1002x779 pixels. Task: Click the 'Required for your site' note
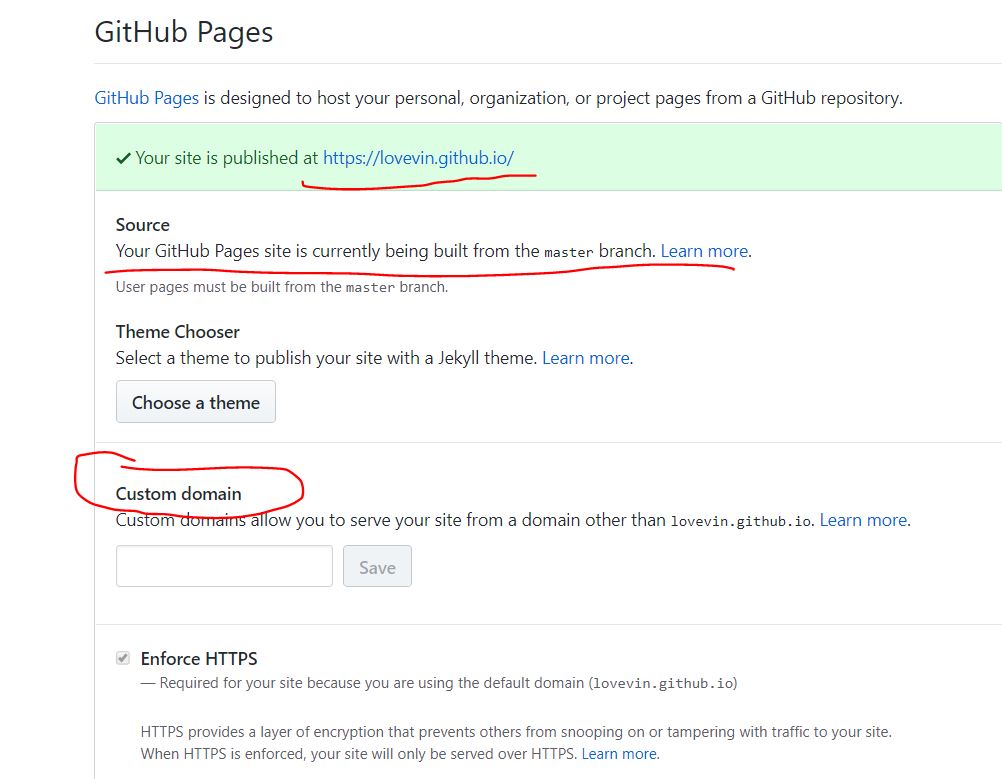[x=439, y=683]
